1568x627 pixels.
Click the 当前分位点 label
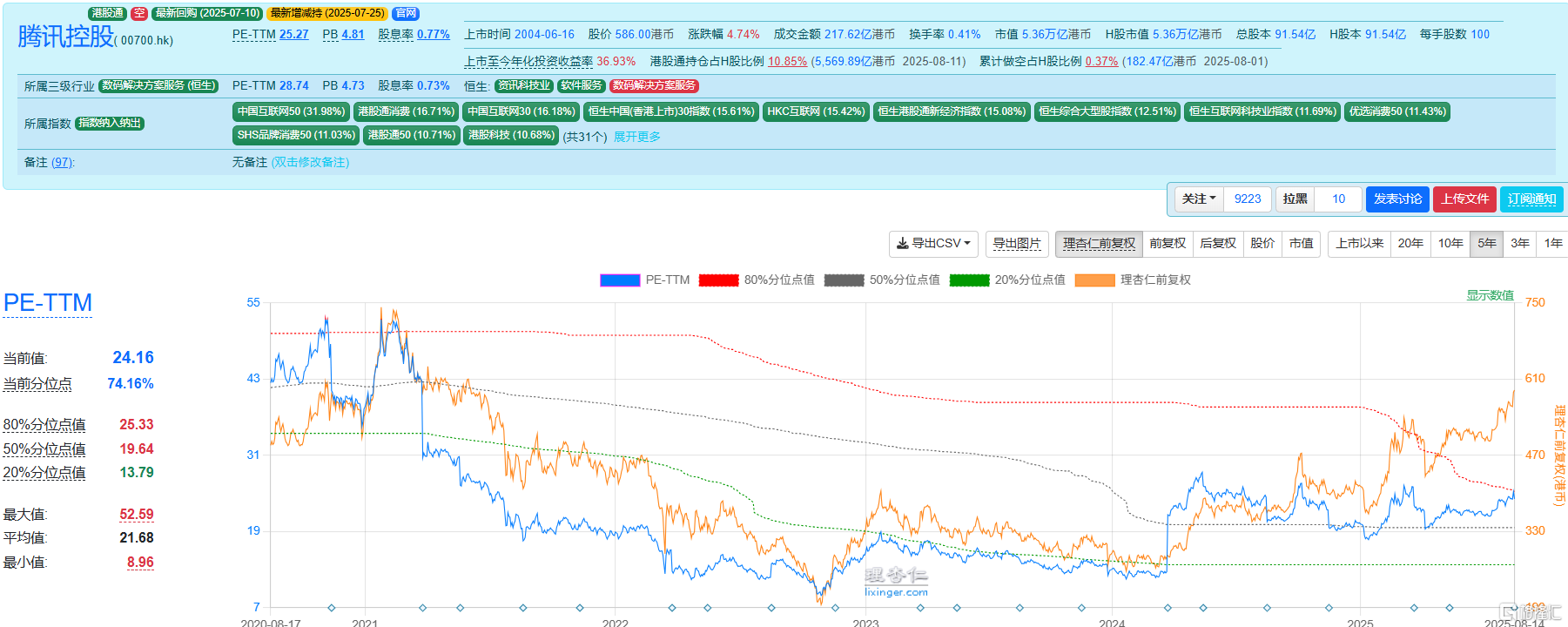(37, 384)
